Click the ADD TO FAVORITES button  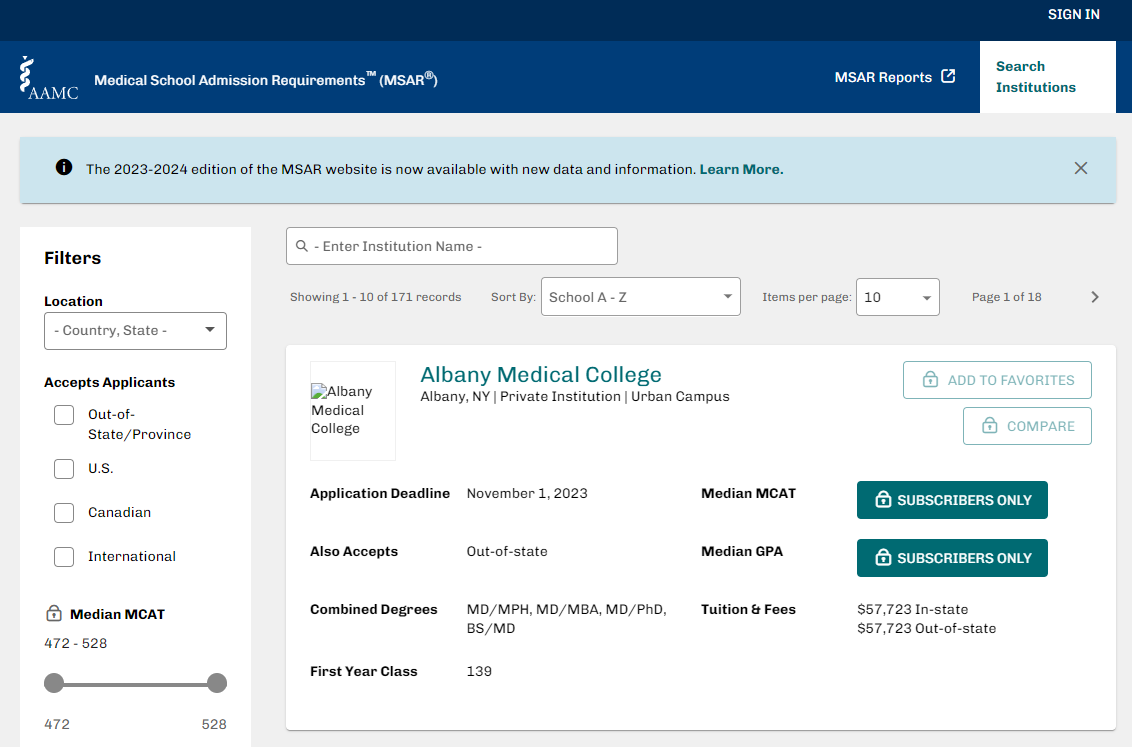pyautogui.click(x=997, y=380)
